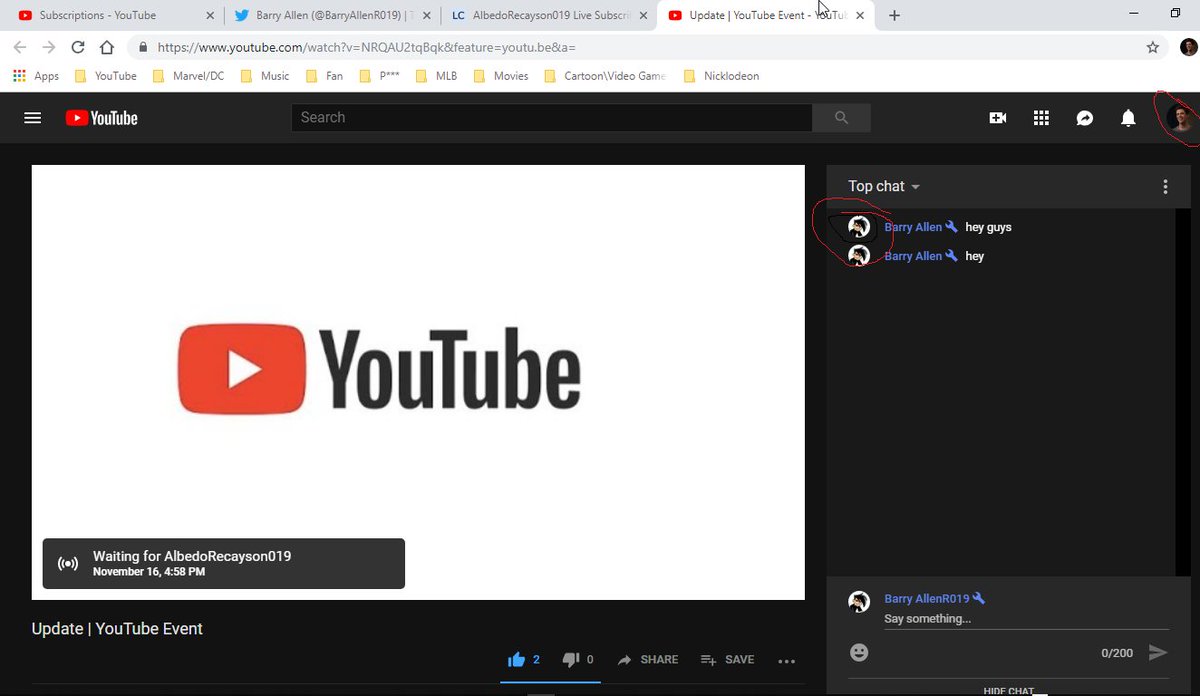Open Chrome profile avatar in toolbar
The image size is (1200, 696).
point(1188,47)
